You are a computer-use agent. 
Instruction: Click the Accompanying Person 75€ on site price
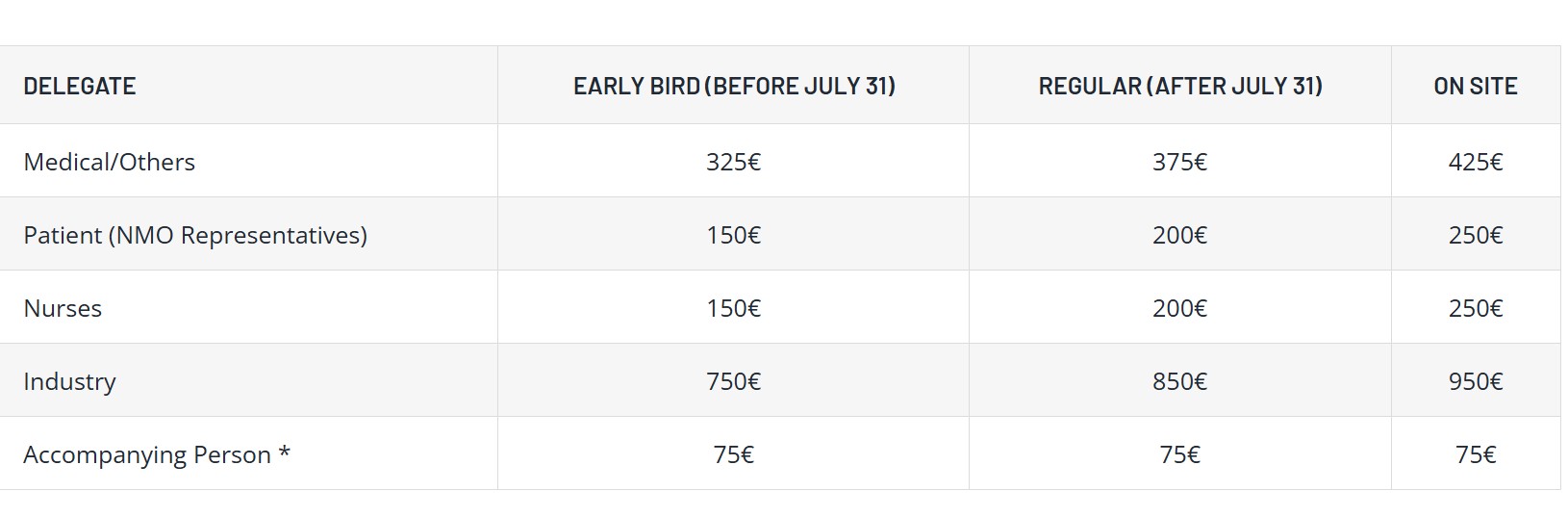1476,454
